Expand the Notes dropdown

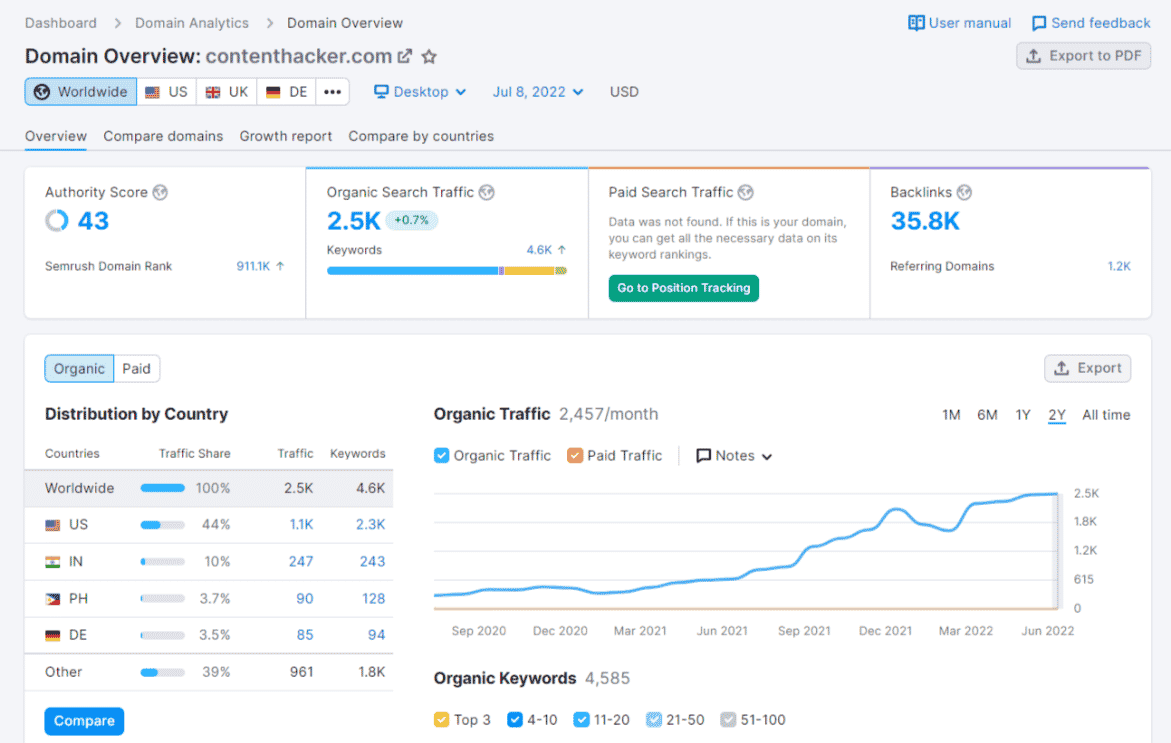click(x=734, y=456)
